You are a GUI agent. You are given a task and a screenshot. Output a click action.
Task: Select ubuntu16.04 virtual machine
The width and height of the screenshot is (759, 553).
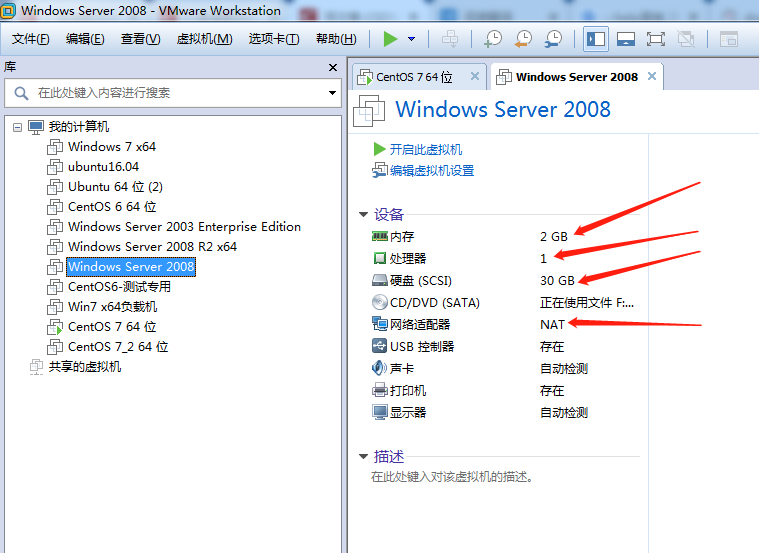point(103,167)
